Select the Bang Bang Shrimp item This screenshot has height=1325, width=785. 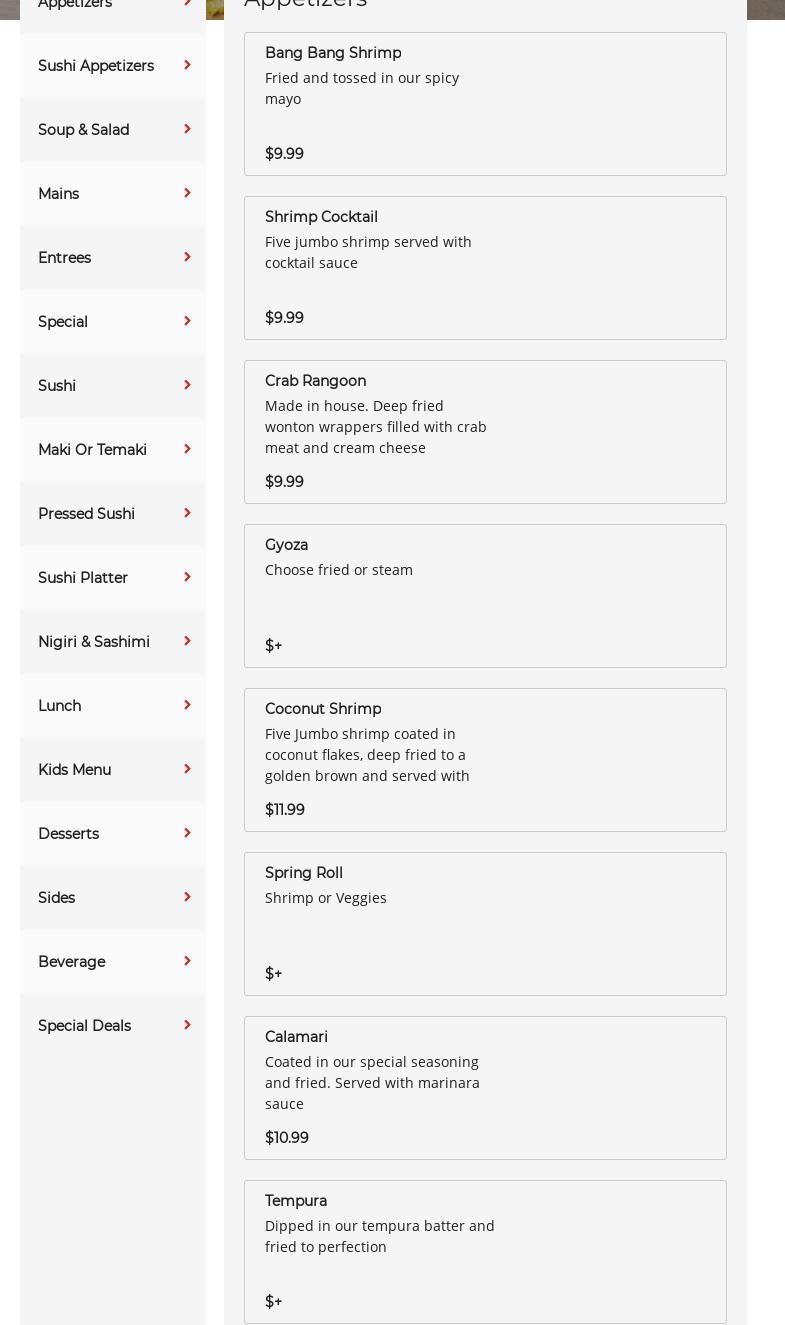point(485,104)
